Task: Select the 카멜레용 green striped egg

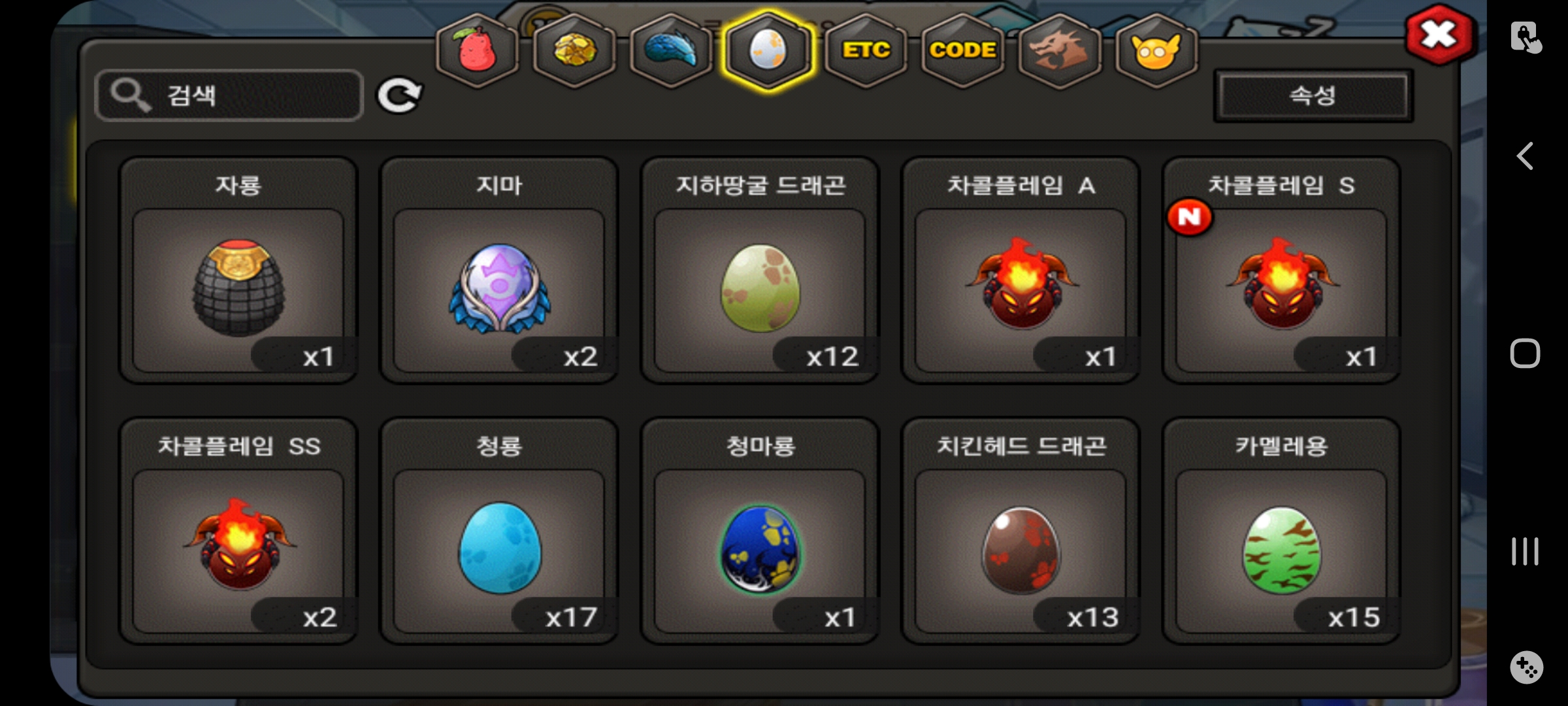Action: pyautogui.click(x=1281, y=531)
